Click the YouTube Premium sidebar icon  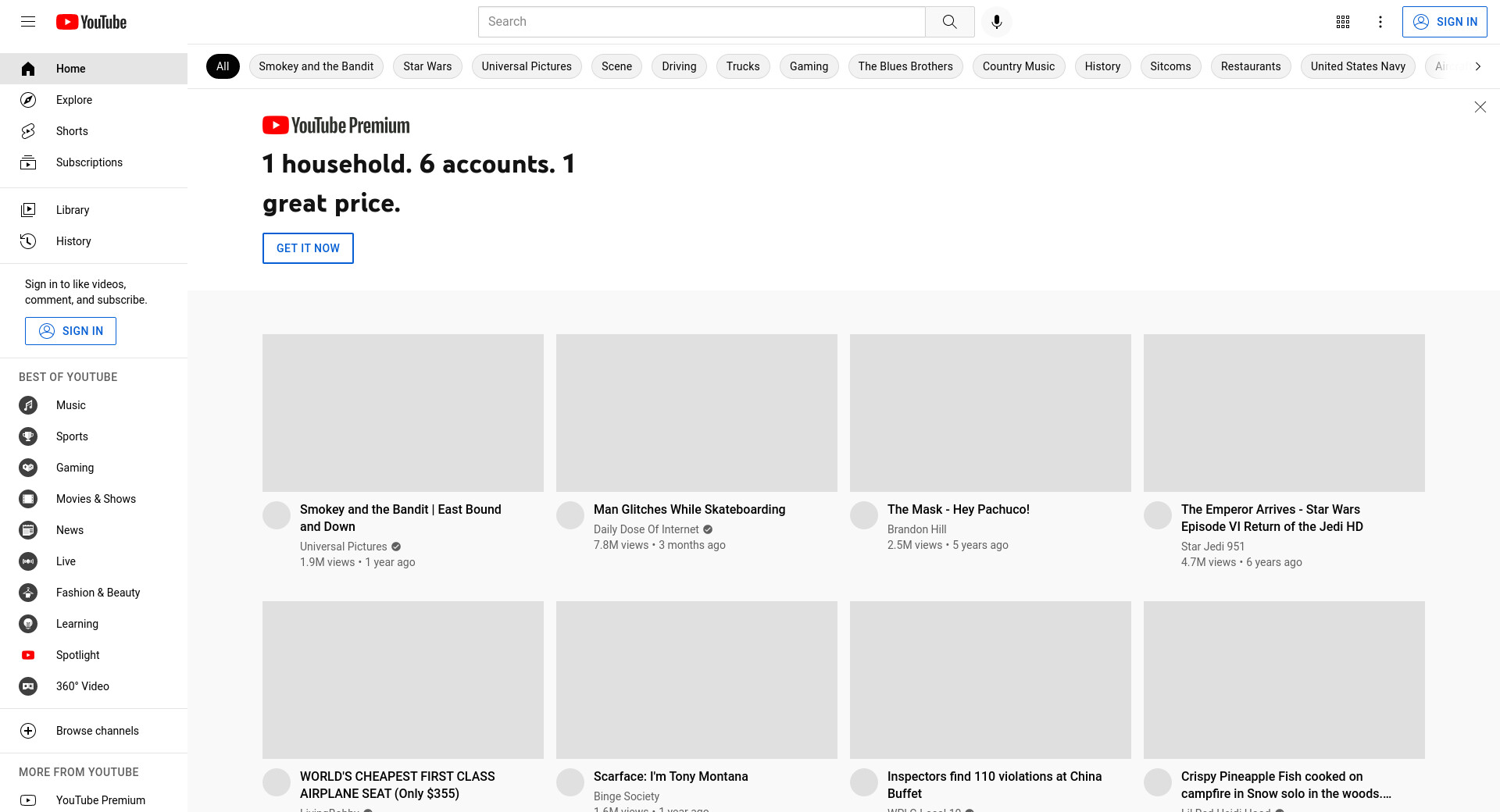point(28,800)
